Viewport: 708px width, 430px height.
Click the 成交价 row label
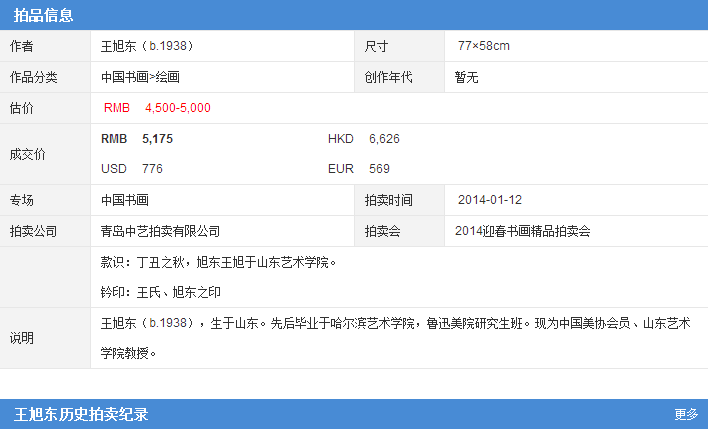pos(27,154)
